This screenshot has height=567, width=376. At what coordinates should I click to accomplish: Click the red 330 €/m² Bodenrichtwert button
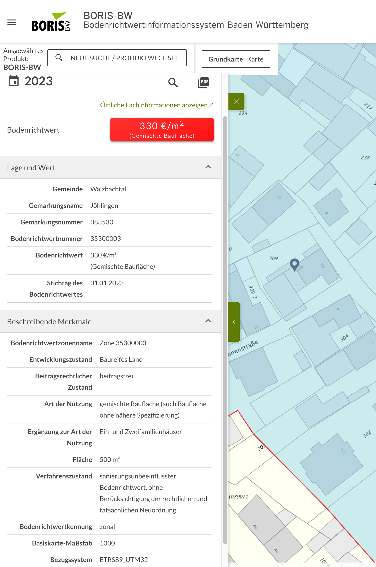[x=162, y=129]
